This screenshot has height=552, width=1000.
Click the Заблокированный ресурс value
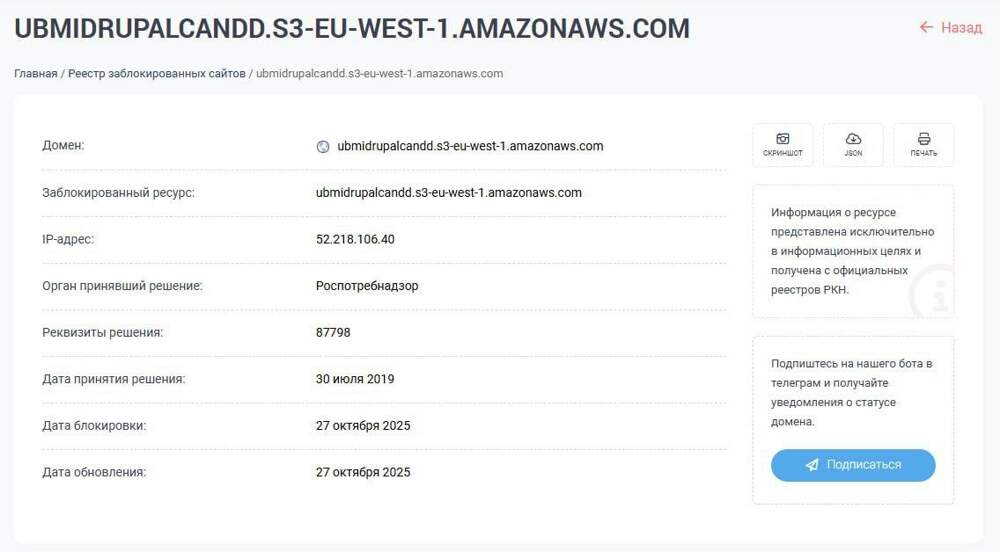coord(448,192)
